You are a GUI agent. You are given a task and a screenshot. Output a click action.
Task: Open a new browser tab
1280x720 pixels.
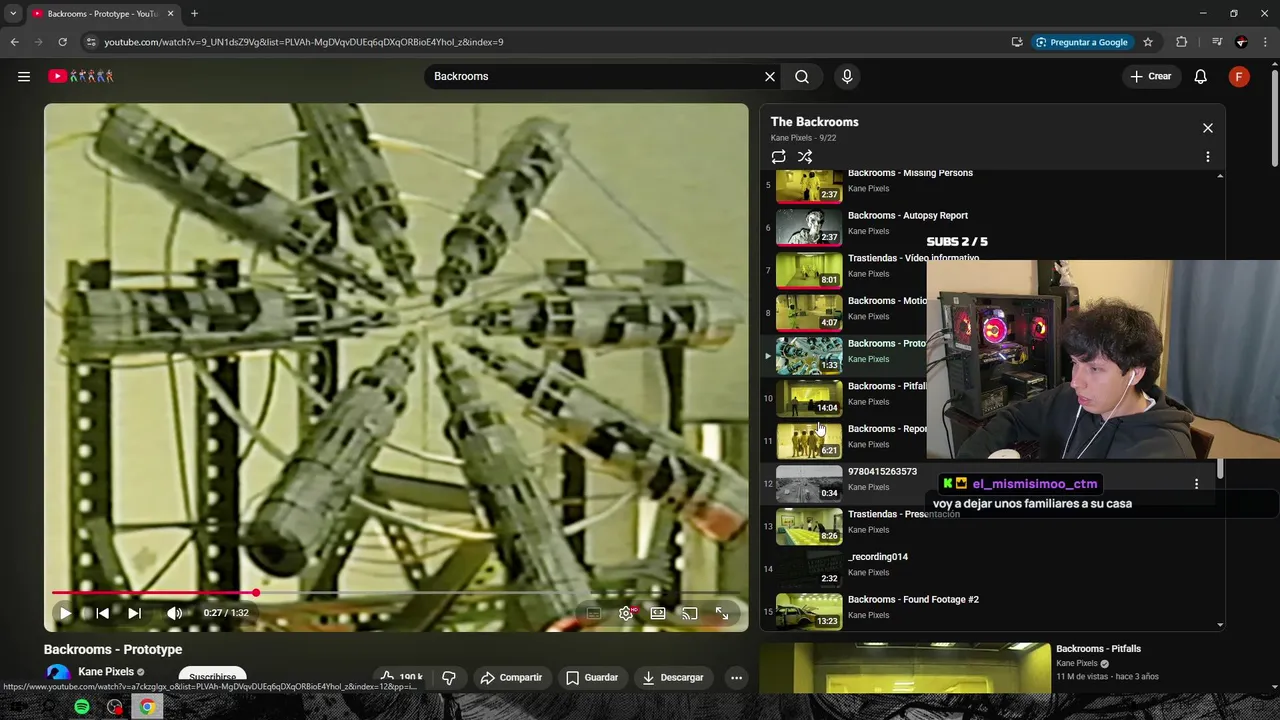pos(194,14)
